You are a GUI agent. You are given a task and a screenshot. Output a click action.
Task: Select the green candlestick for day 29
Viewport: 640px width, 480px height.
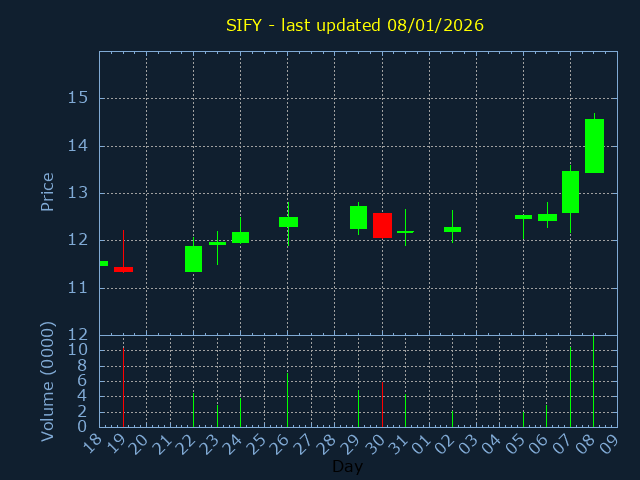358,218
